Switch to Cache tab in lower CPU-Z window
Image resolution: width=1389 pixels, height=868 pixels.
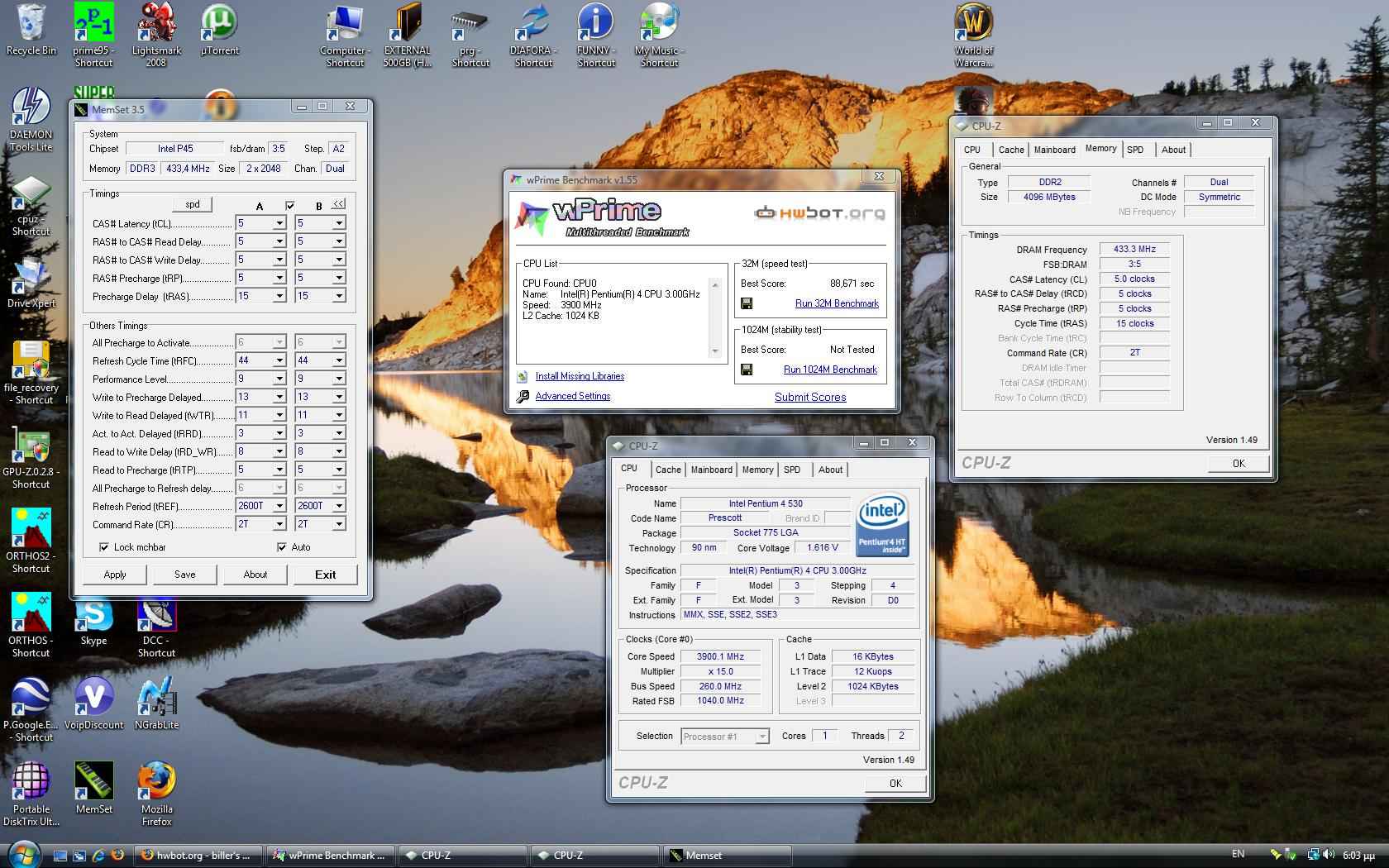click(x=668, y=470)
